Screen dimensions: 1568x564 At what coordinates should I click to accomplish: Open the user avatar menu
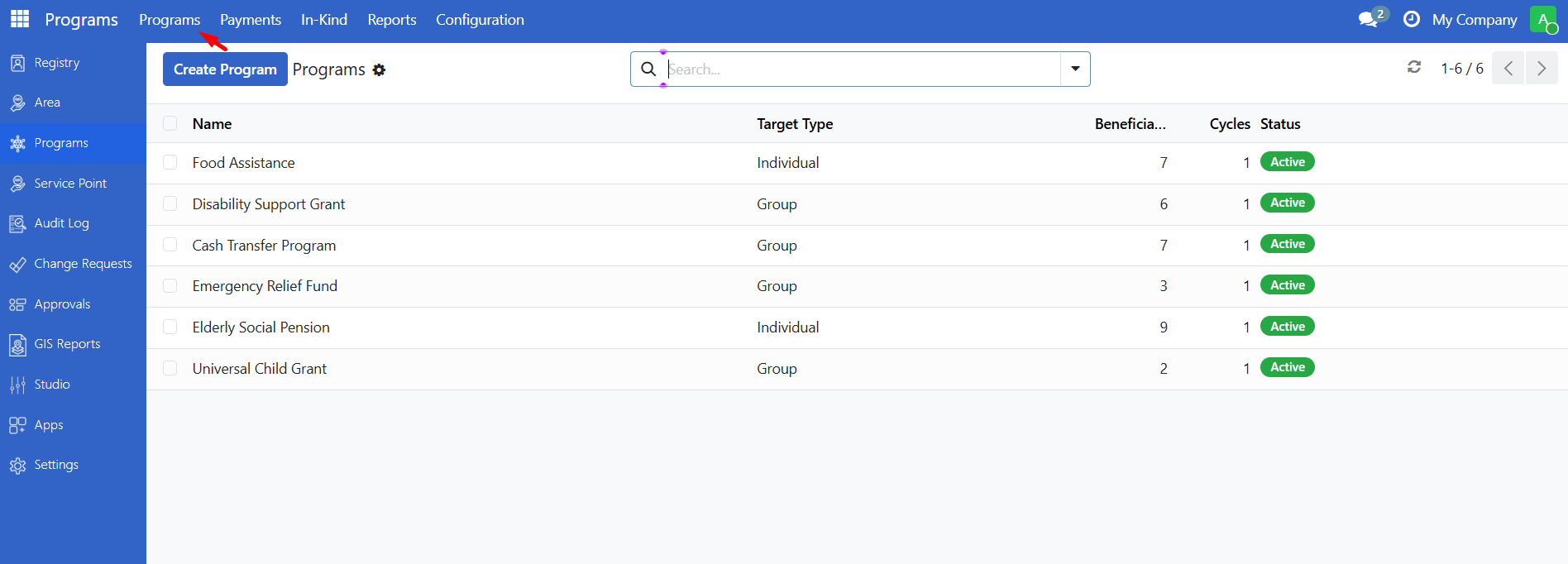click(x=1543, y=19)
